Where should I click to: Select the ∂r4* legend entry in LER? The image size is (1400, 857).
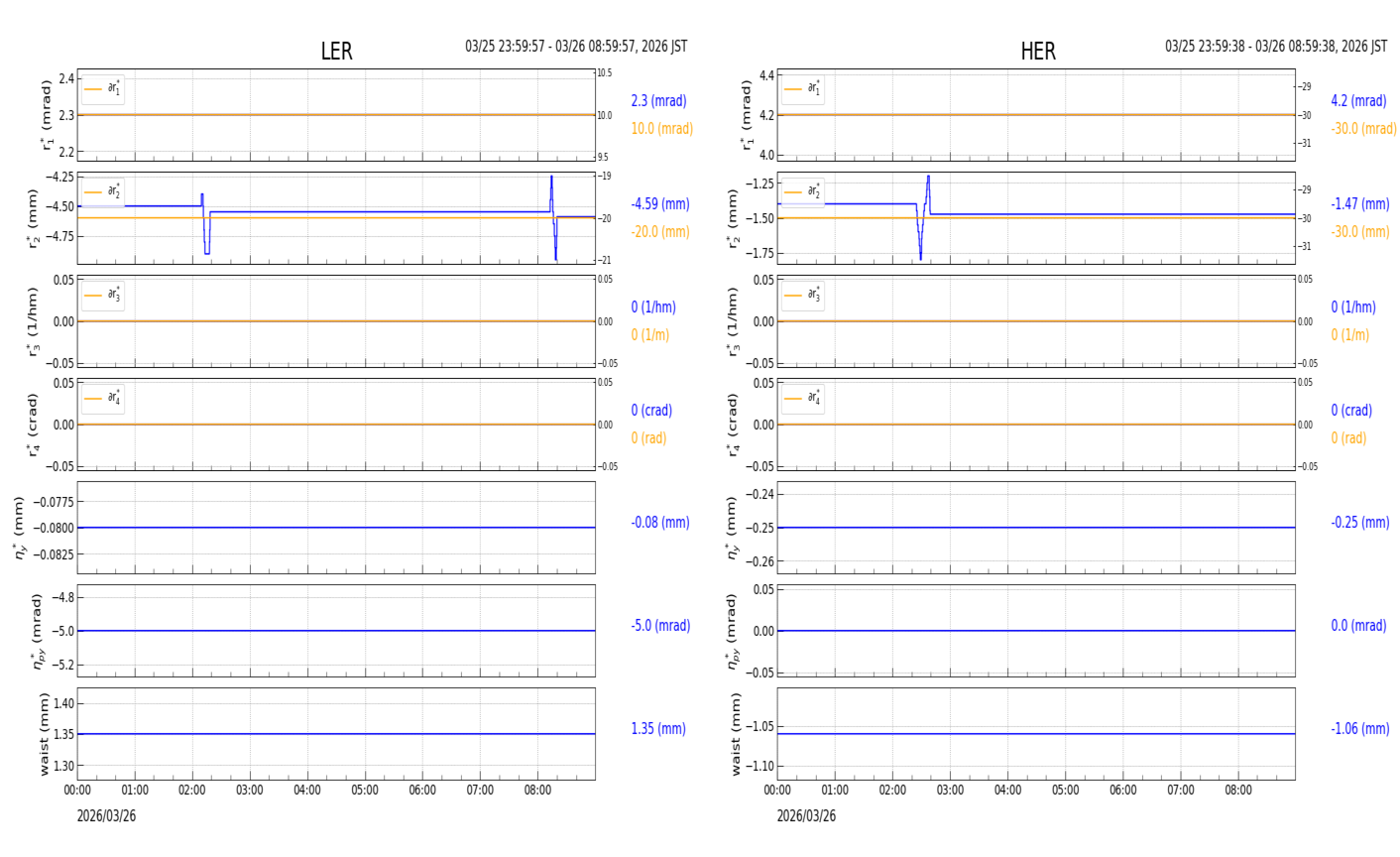pos(103,399)
